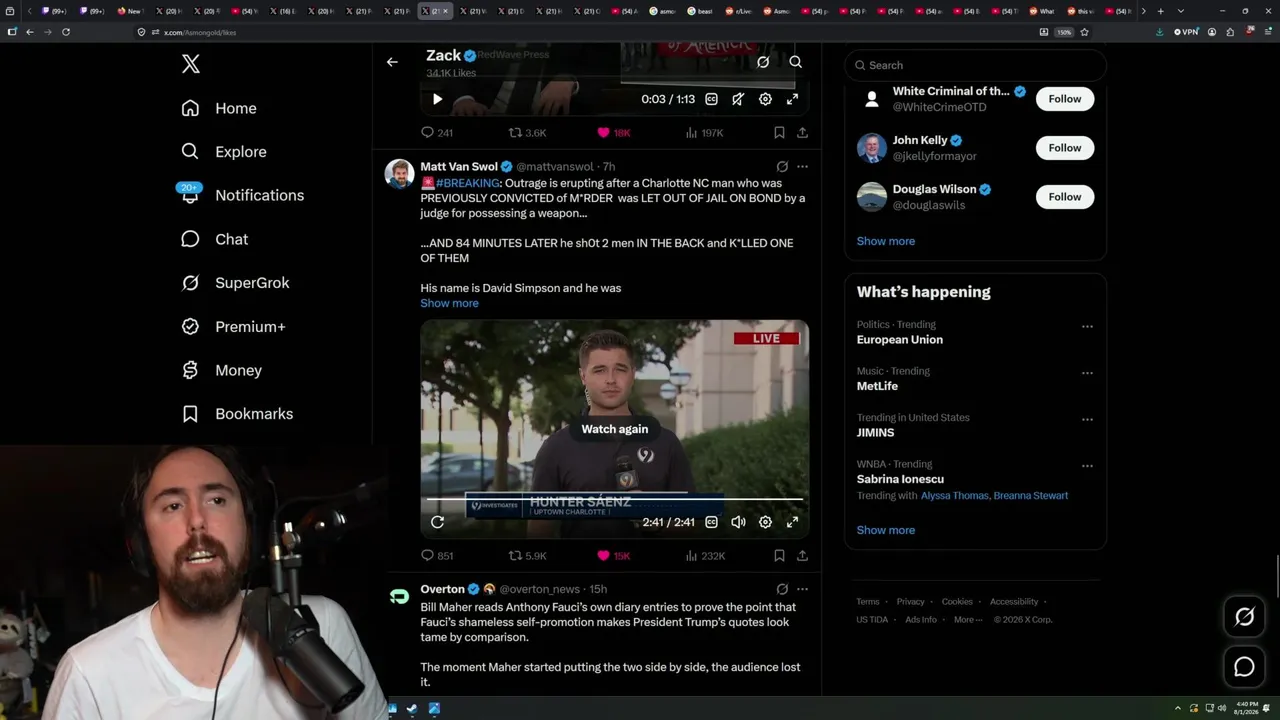
Task: Open Matt Van Swol's profile avatar
Action: tap(400, 174)
